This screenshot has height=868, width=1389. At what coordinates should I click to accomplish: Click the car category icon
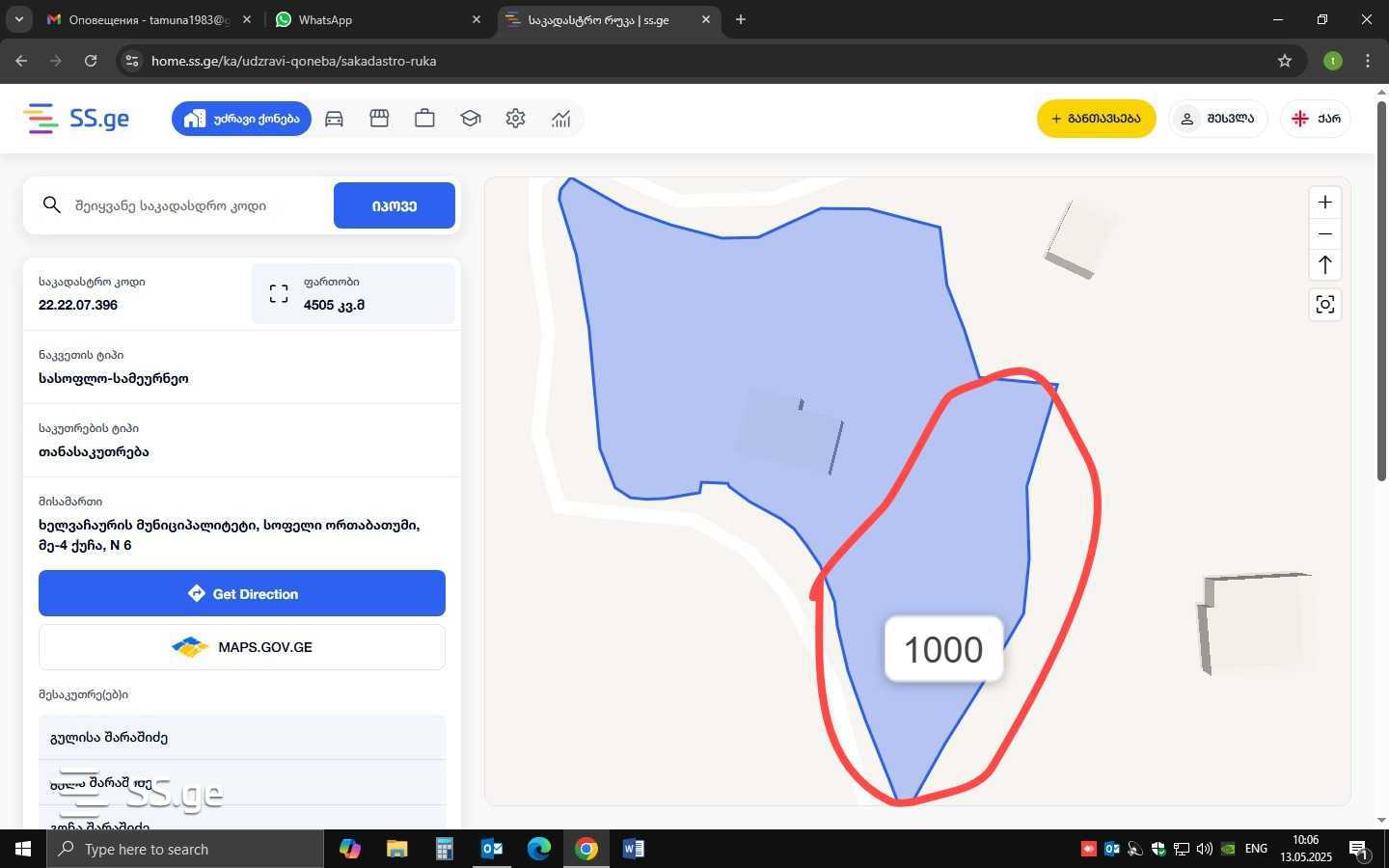point(334,119)
